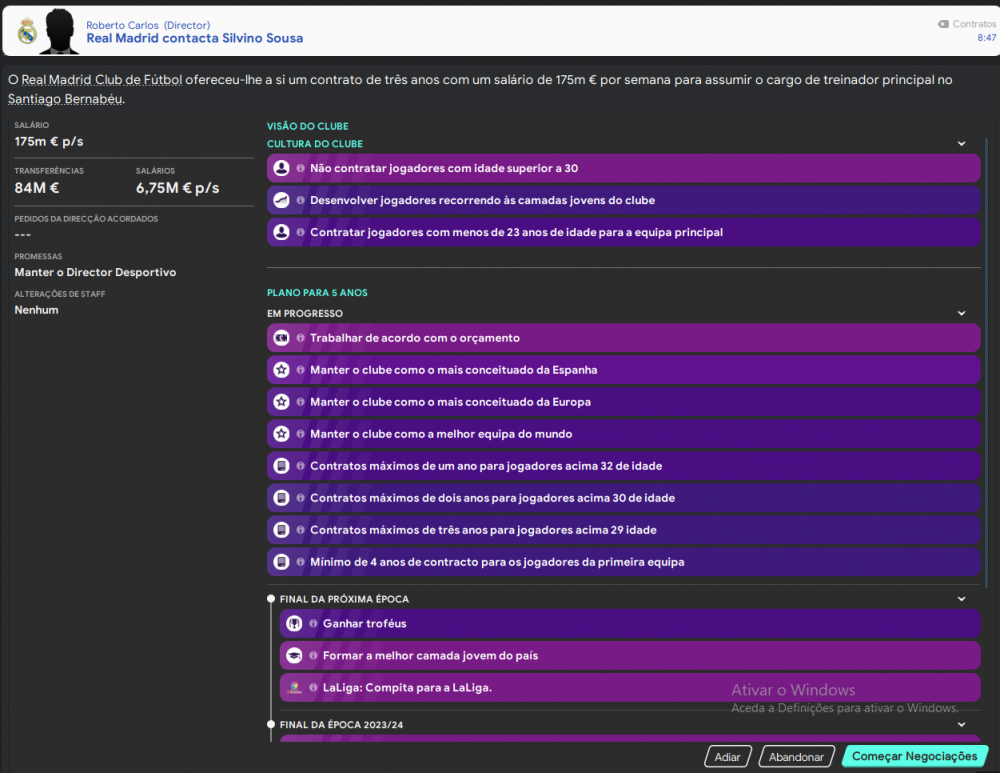This screenshot has height=773, width=1000.
Task: Click LaLiga icon on 'Compita para a LaLiga' row
Action: [x=294, y=688]
